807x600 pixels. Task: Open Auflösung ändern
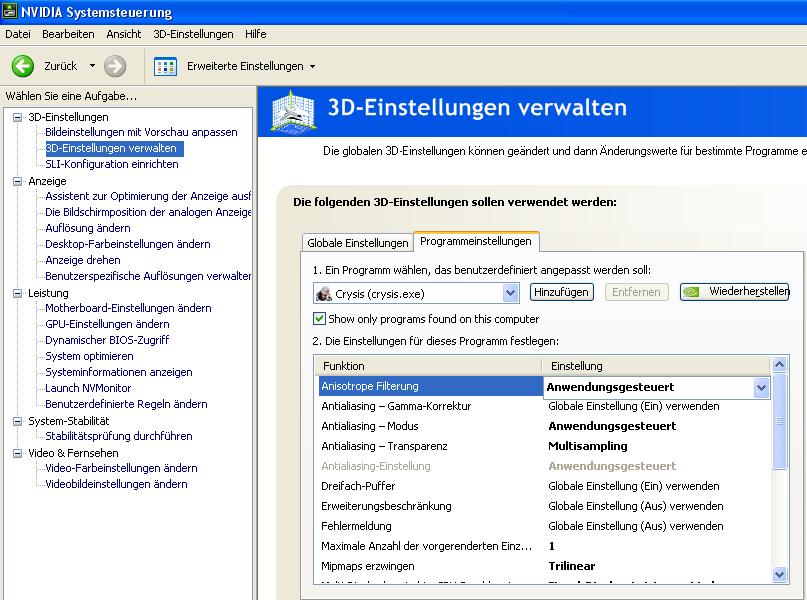point(87,228)
